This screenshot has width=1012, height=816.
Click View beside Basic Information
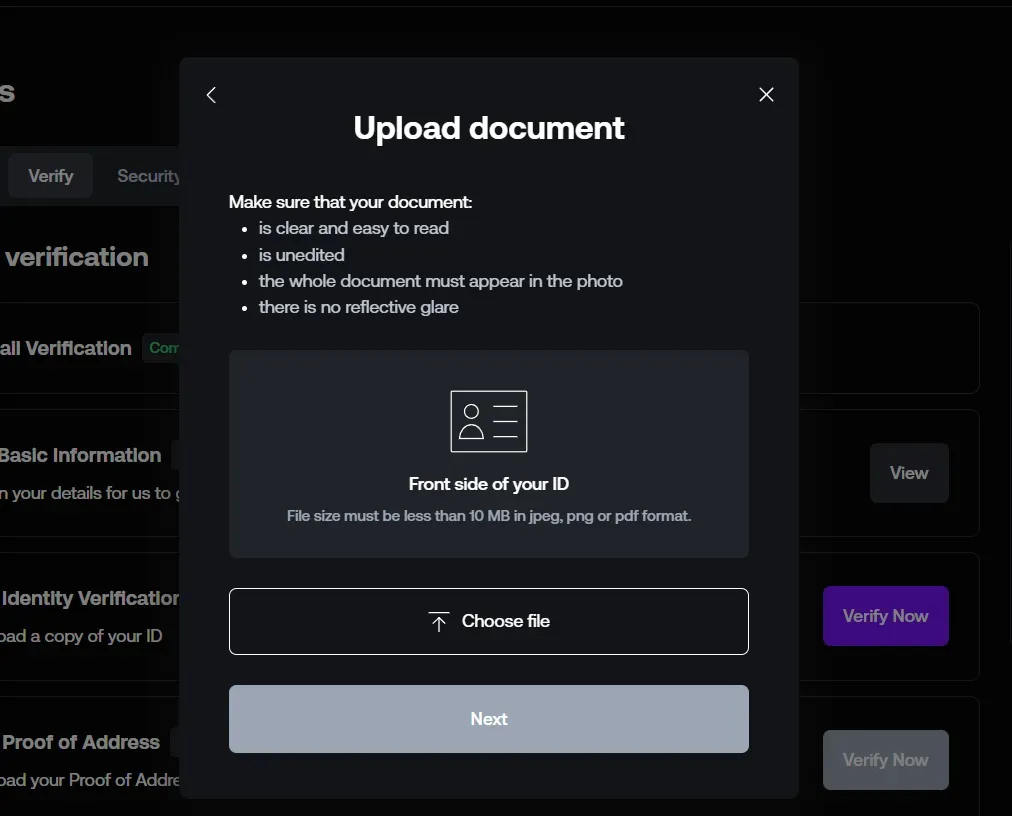(x=908, y=473)
